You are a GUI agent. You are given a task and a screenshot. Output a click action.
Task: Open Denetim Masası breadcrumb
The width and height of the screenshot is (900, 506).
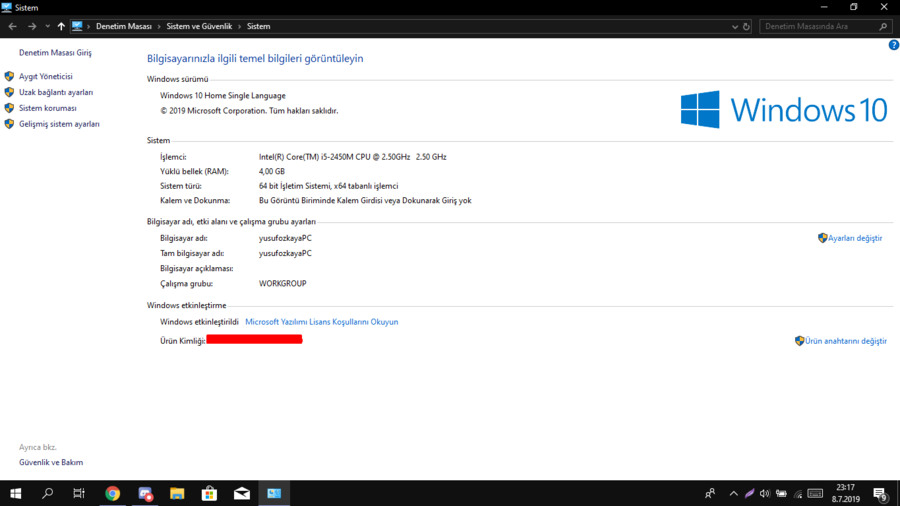pos(123,26)
